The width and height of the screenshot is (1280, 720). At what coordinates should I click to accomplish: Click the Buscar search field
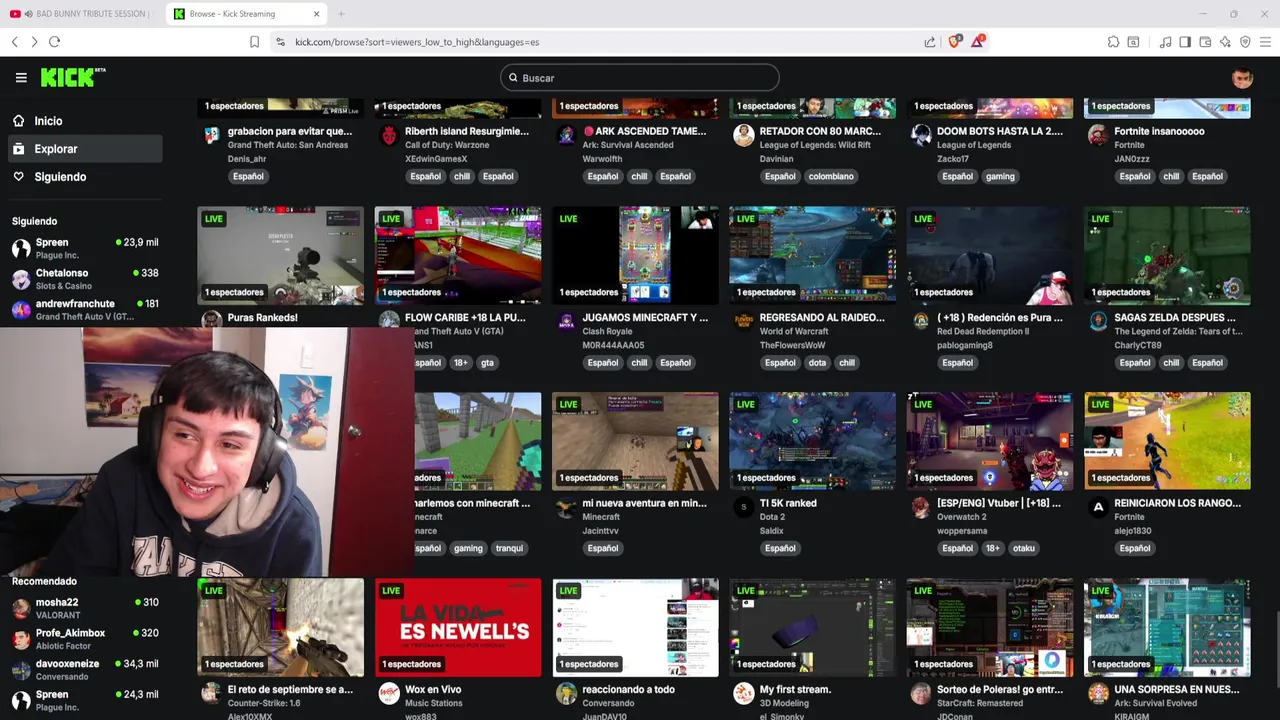point(639,78)
